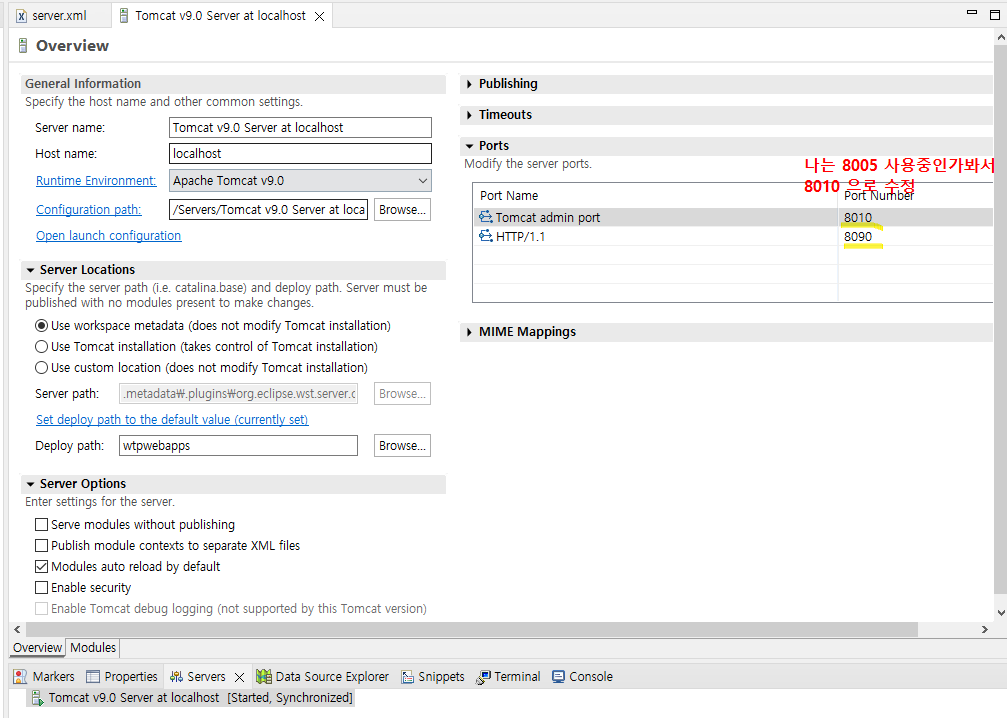Click the Runtime Environment link
The image size is (1007, 718).
coord(96,180)
